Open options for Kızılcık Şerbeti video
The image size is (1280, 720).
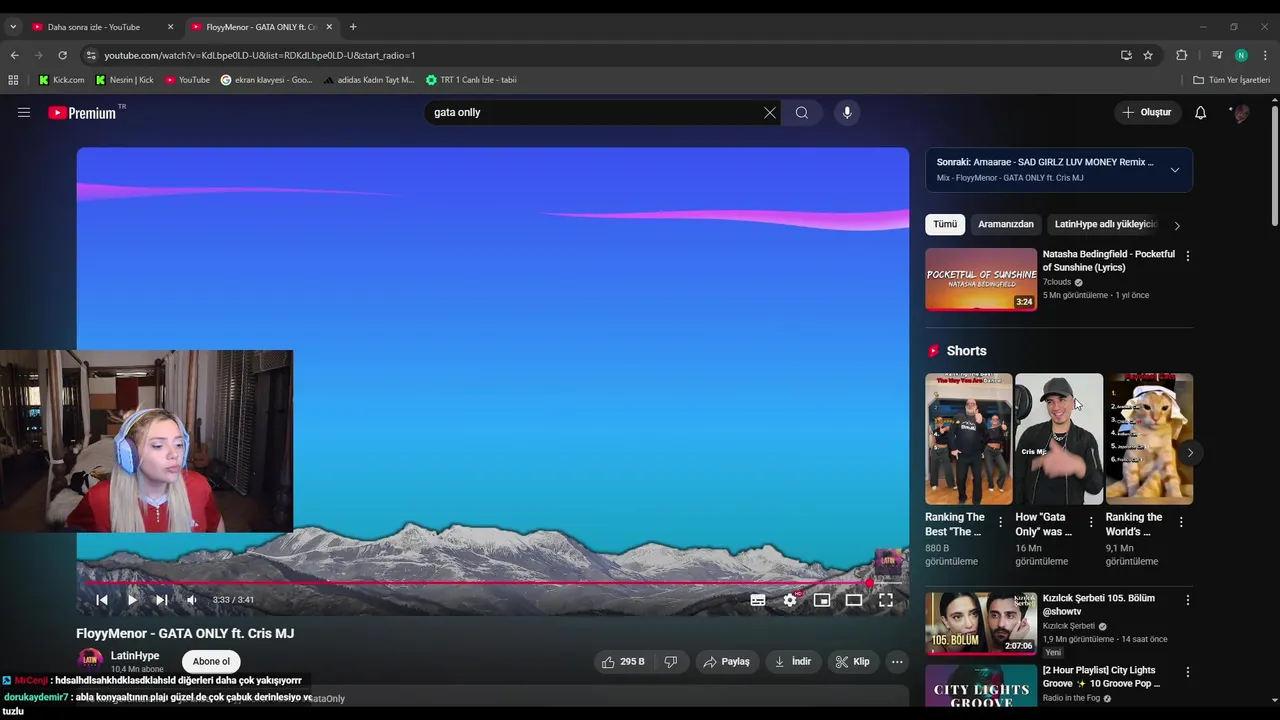point(1187,600)
